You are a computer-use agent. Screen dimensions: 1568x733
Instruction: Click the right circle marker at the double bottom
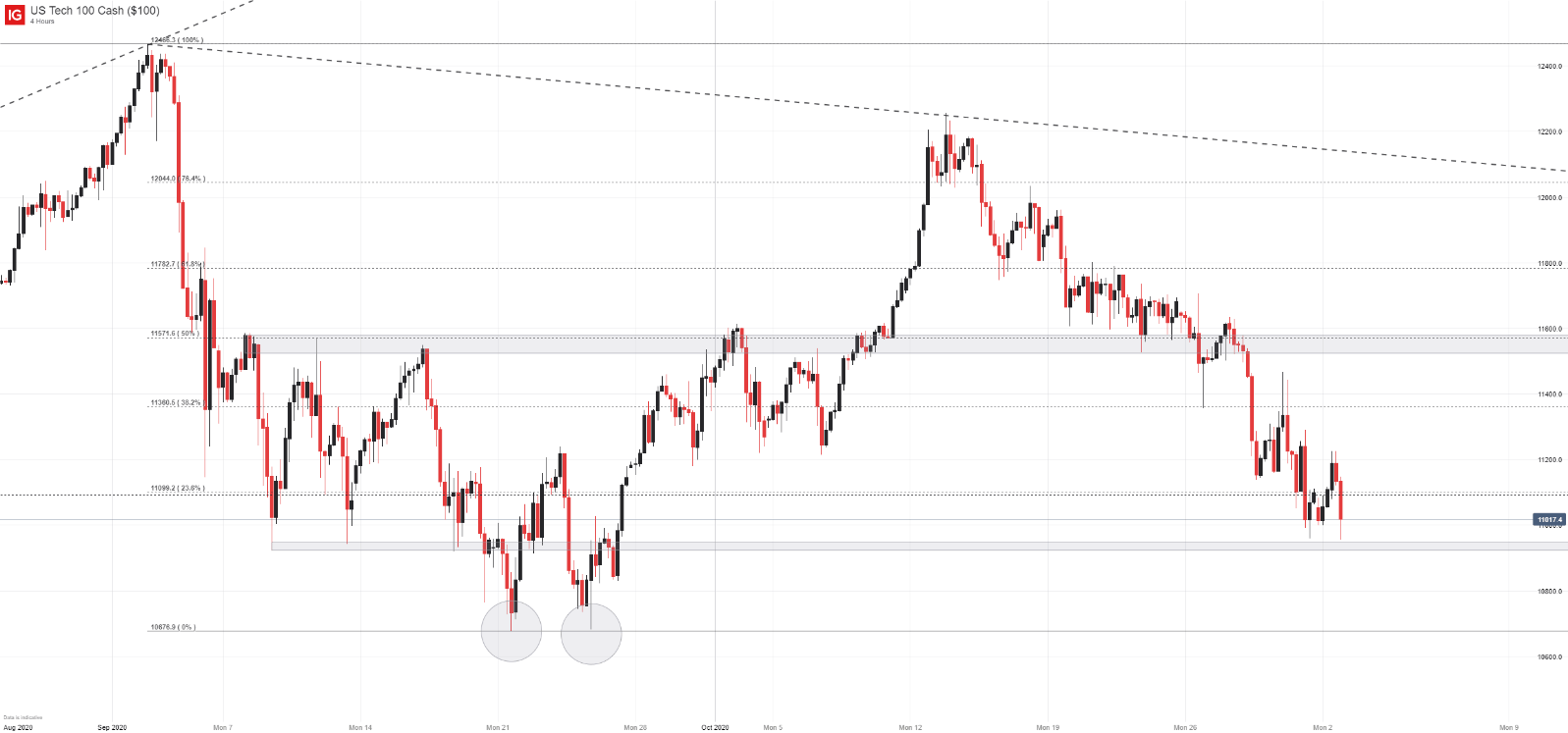coord(591,634)
